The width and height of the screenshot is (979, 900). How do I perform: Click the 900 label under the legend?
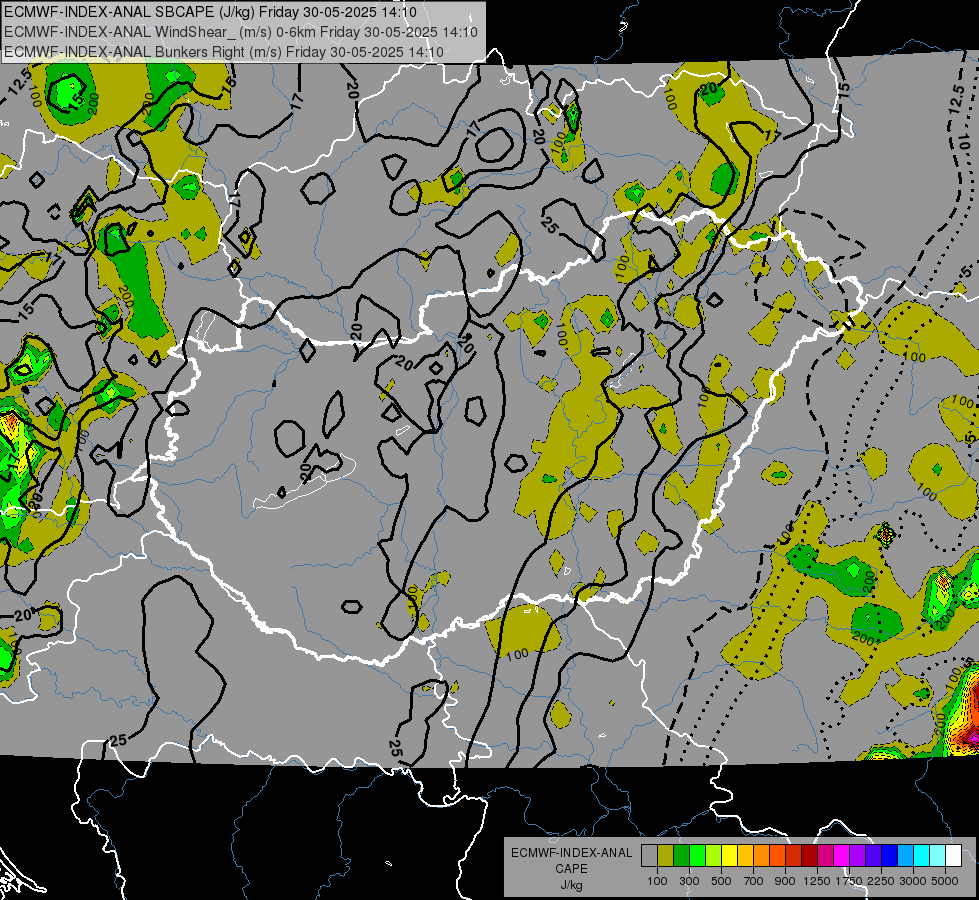[x=785, y=881]
